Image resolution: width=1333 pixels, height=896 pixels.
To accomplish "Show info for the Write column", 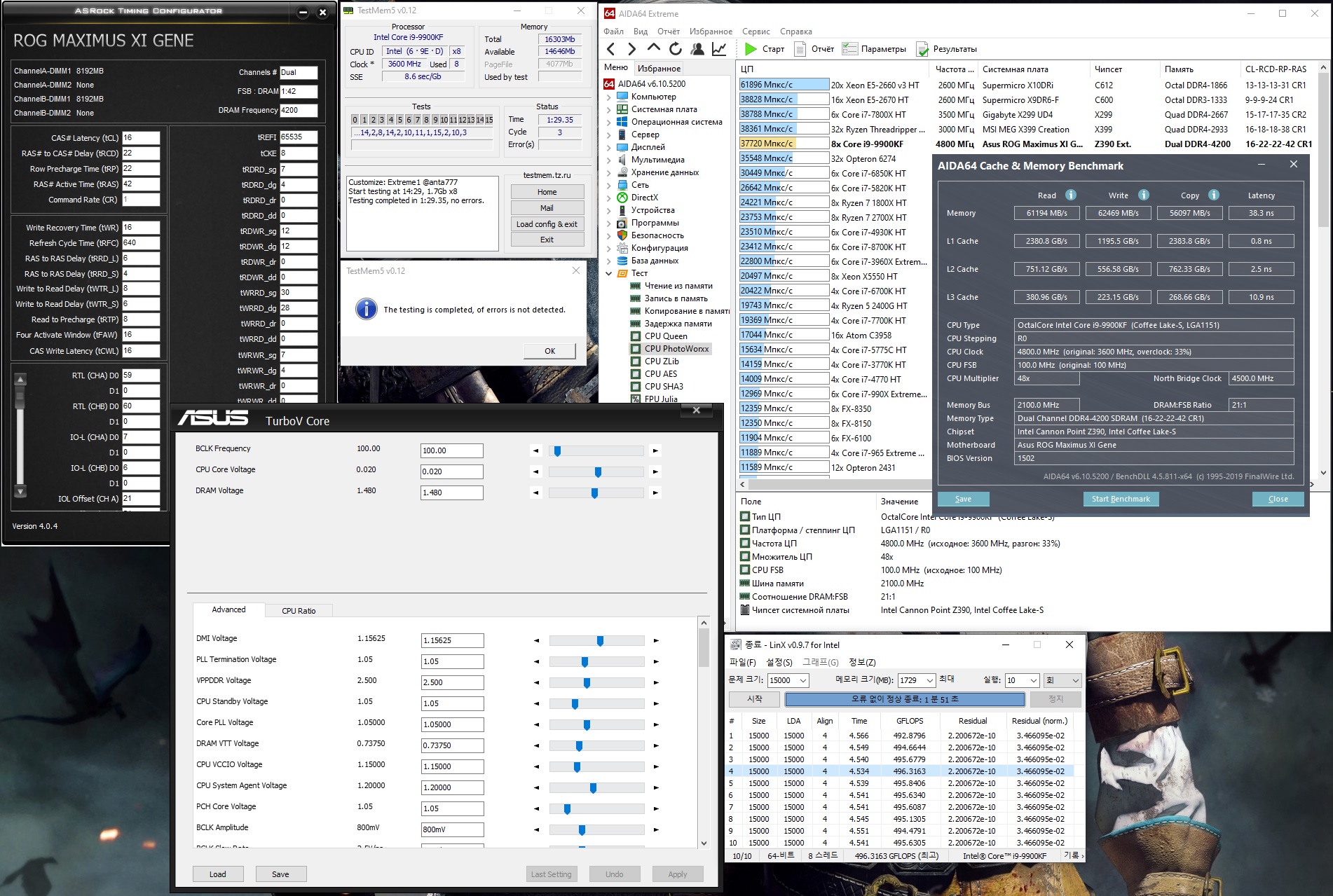I will [1144, 195].
